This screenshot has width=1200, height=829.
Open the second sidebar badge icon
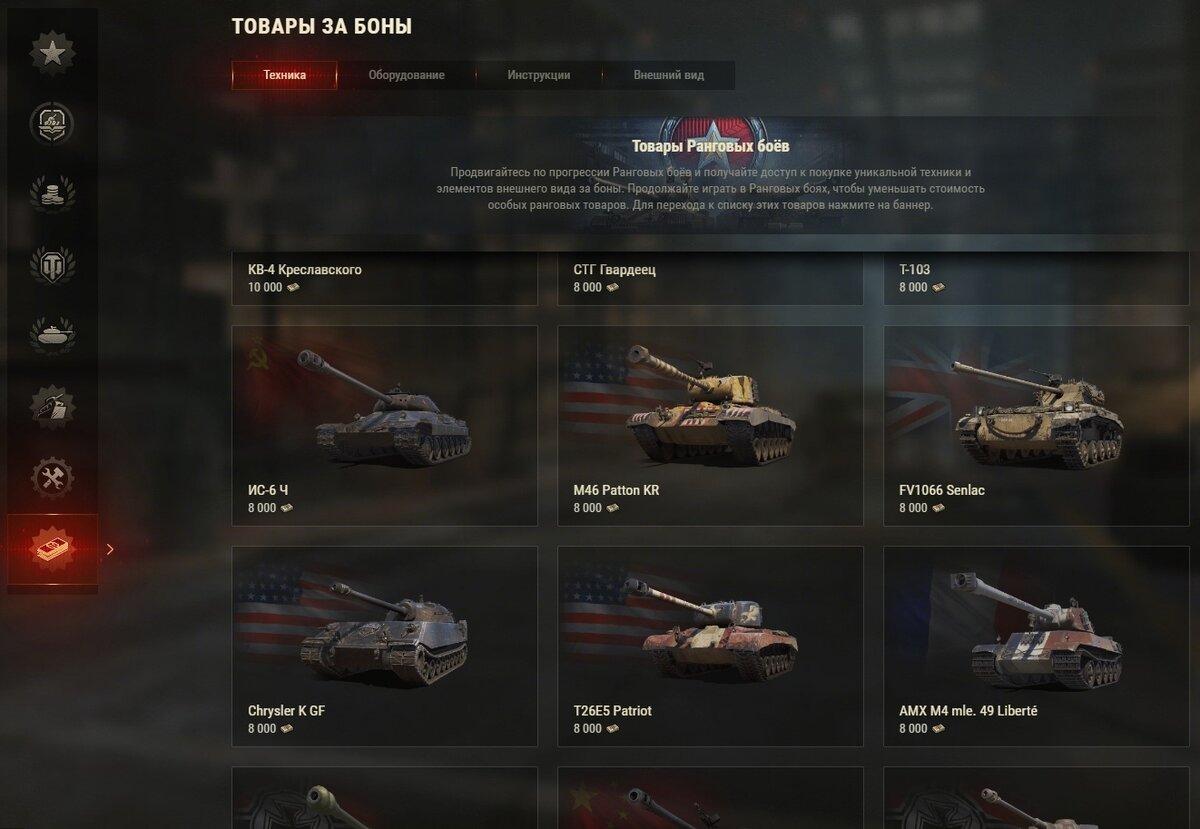pyautogui.click(x=52, y=123)
